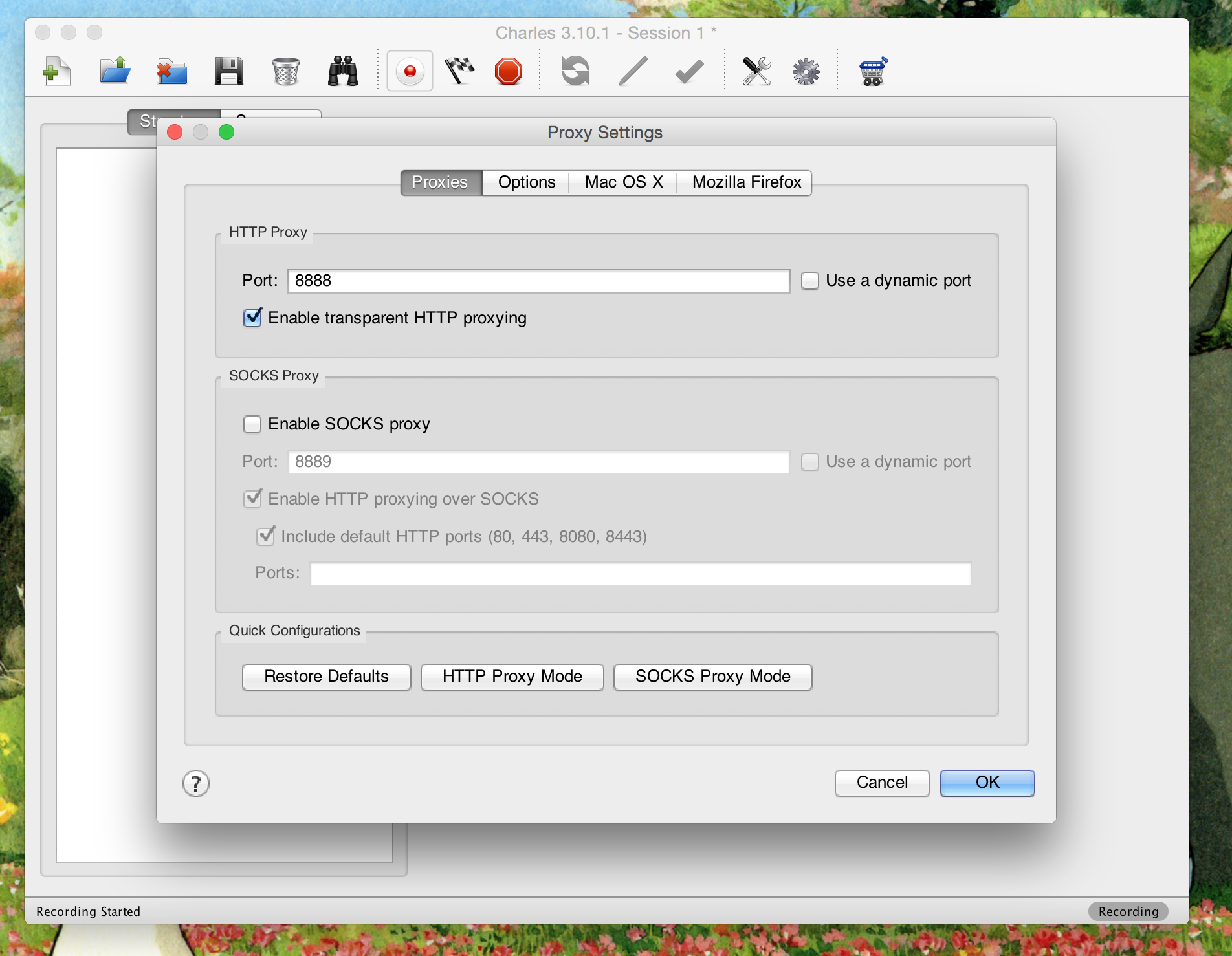This screenshot has height=956, width=1232.
Task: Open Tools with wrench and screwdriver icon
Action: point(756,71)
